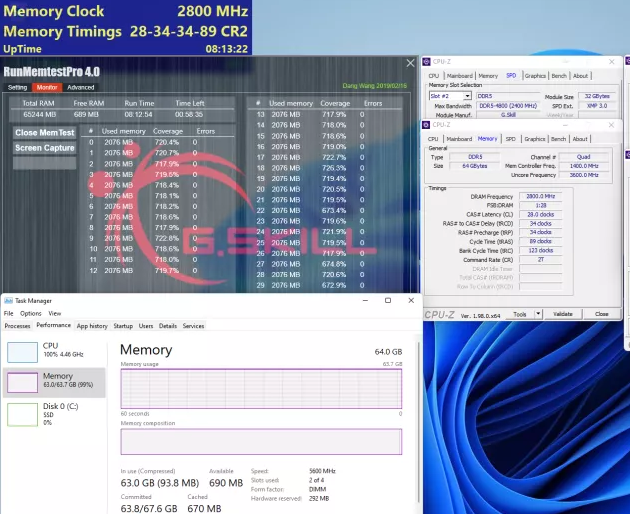Viewport: 630px width, 514px height.
Task: Close the RunMemtestPro window with X
Action: click(410, 63)
